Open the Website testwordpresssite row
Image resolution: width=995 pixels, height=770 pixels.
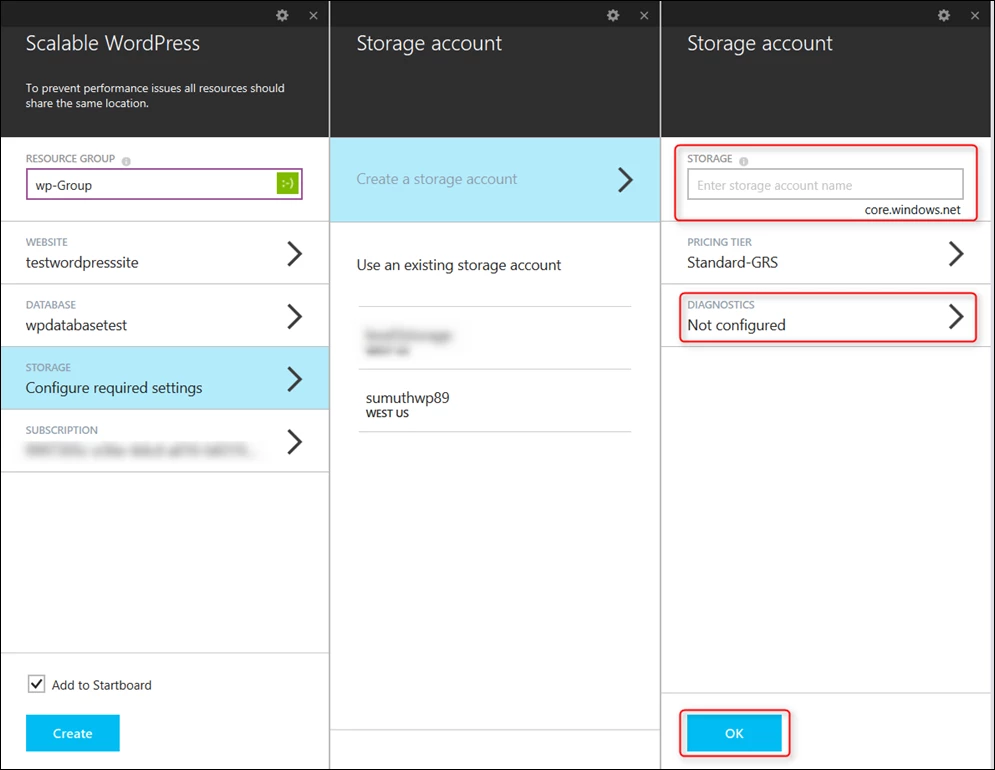pos(164,253)
